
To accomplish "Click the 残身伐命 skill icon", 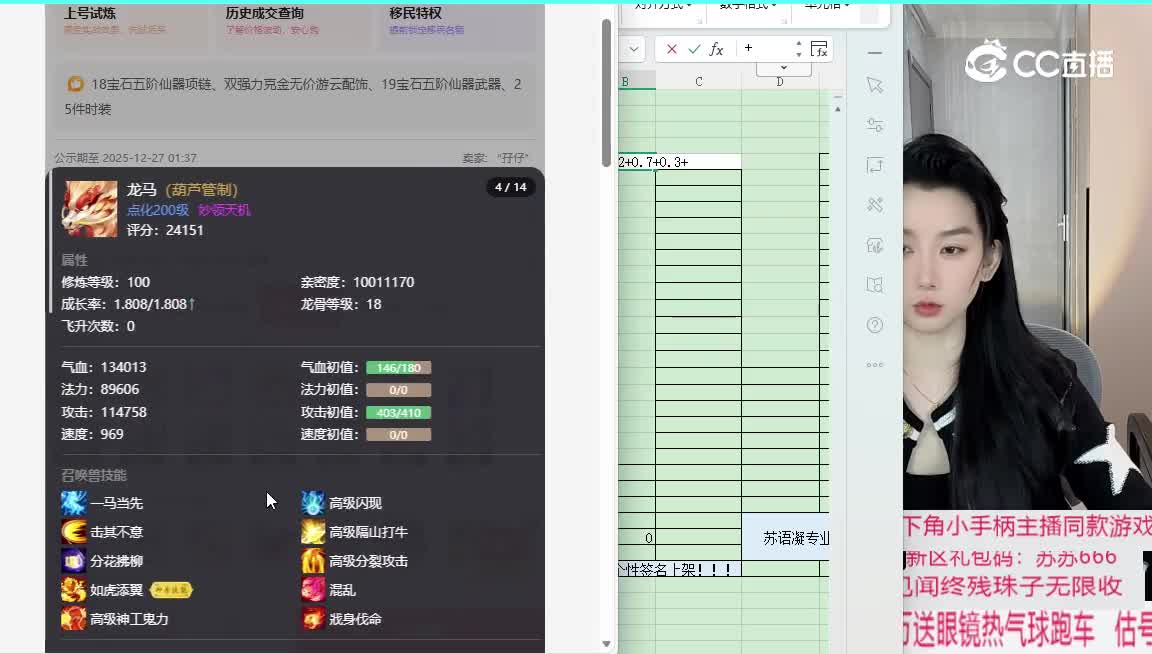I will click(313, 619).
